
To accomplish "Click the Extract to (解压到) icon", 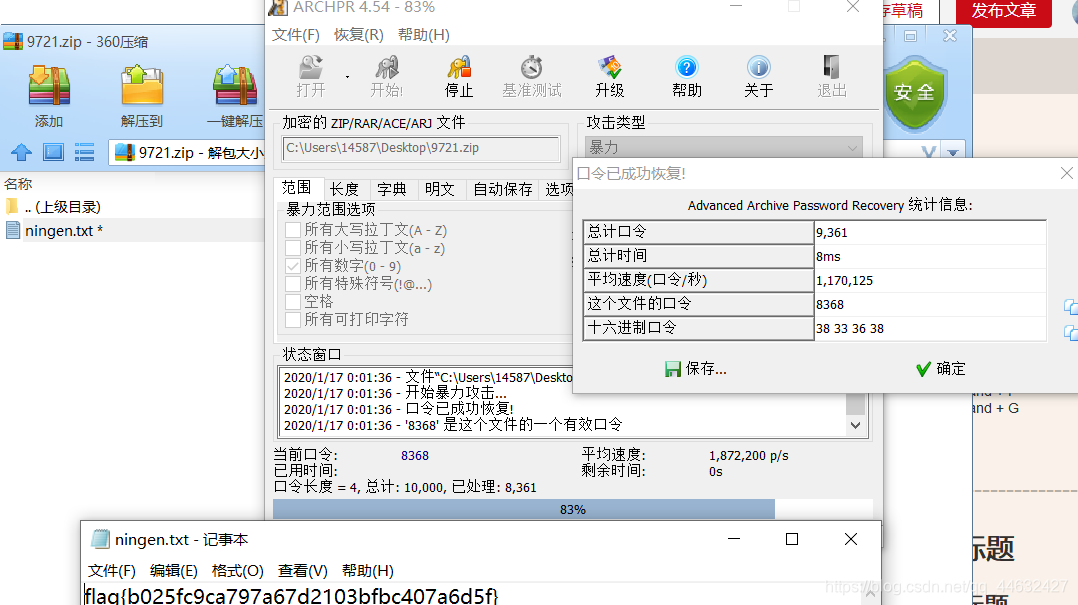I will (142, 97).
